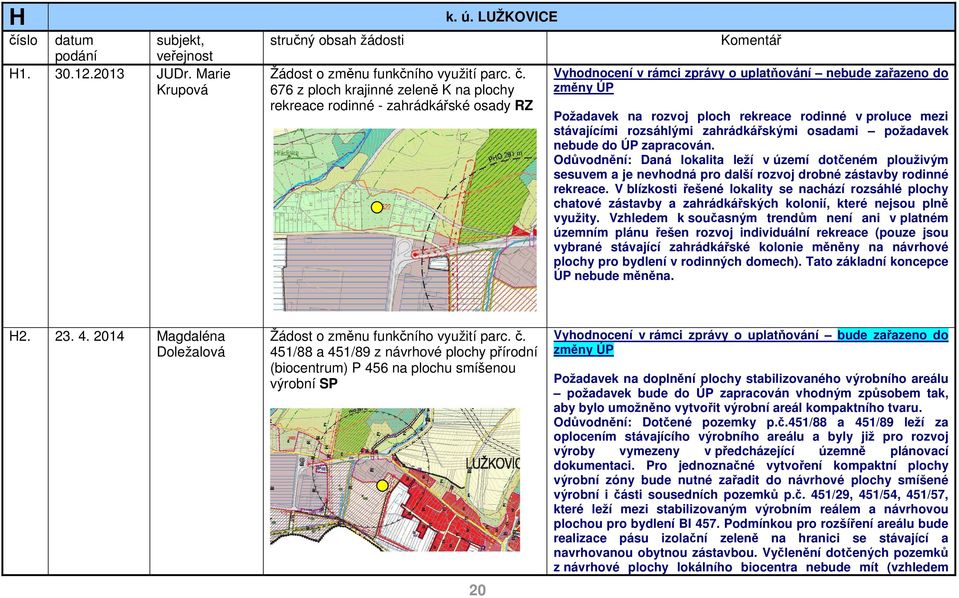Select H1 paragraph starting 'Požadavek na rozvoj ploch'
The image size is (959, 598).
pos(750,131)
